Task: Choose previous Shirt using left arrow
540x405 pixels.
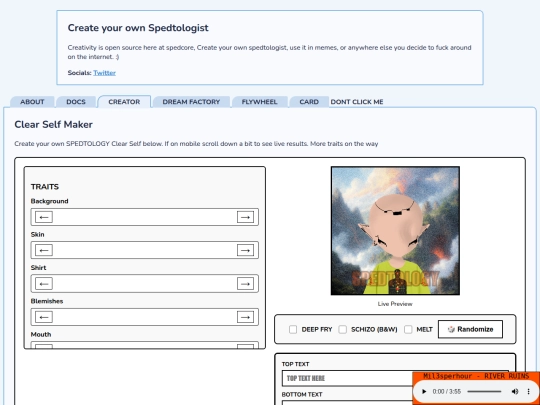Action: point(44,284)
